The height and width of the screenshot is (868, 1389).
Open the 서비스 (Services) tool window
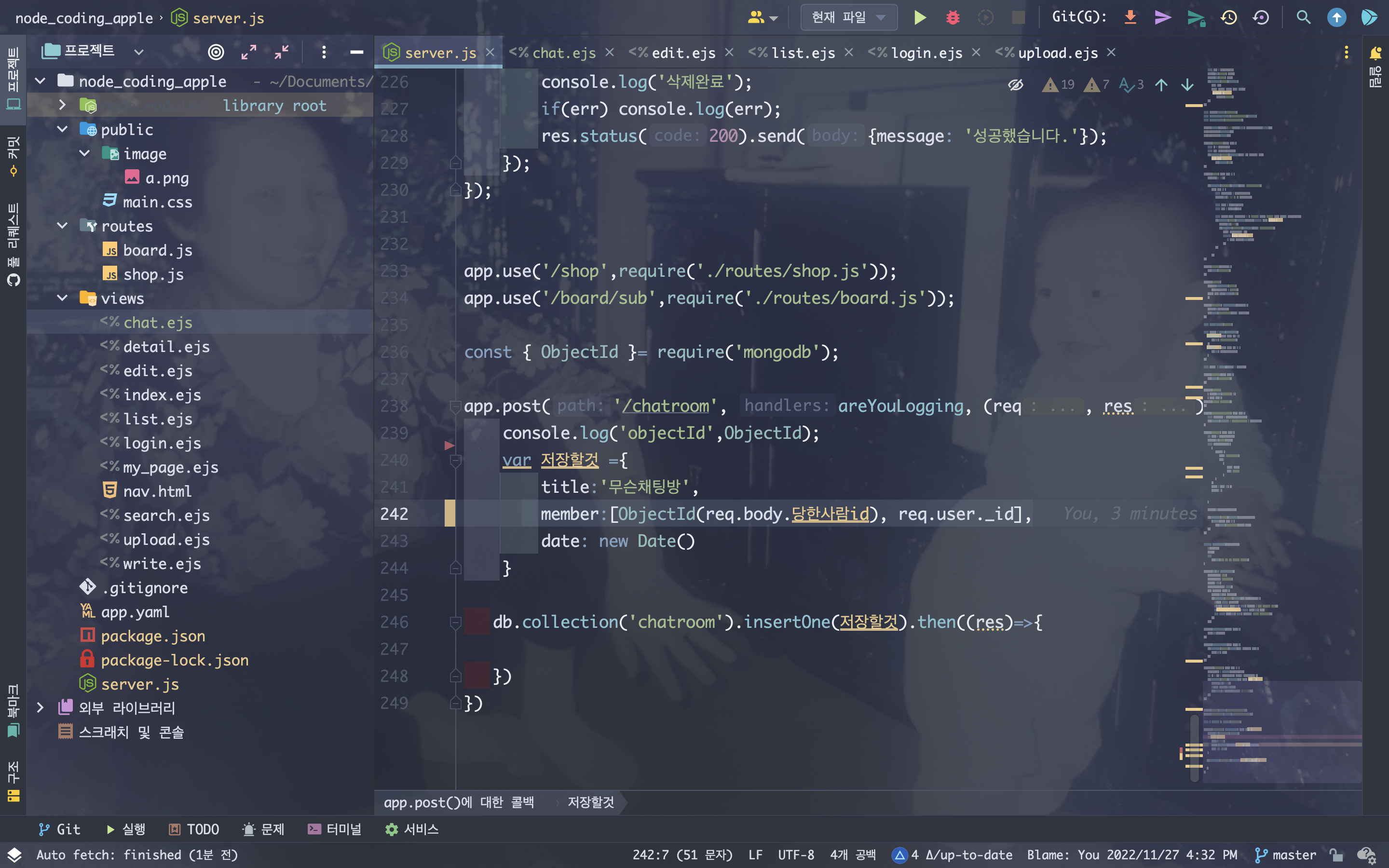pos(411,829)
